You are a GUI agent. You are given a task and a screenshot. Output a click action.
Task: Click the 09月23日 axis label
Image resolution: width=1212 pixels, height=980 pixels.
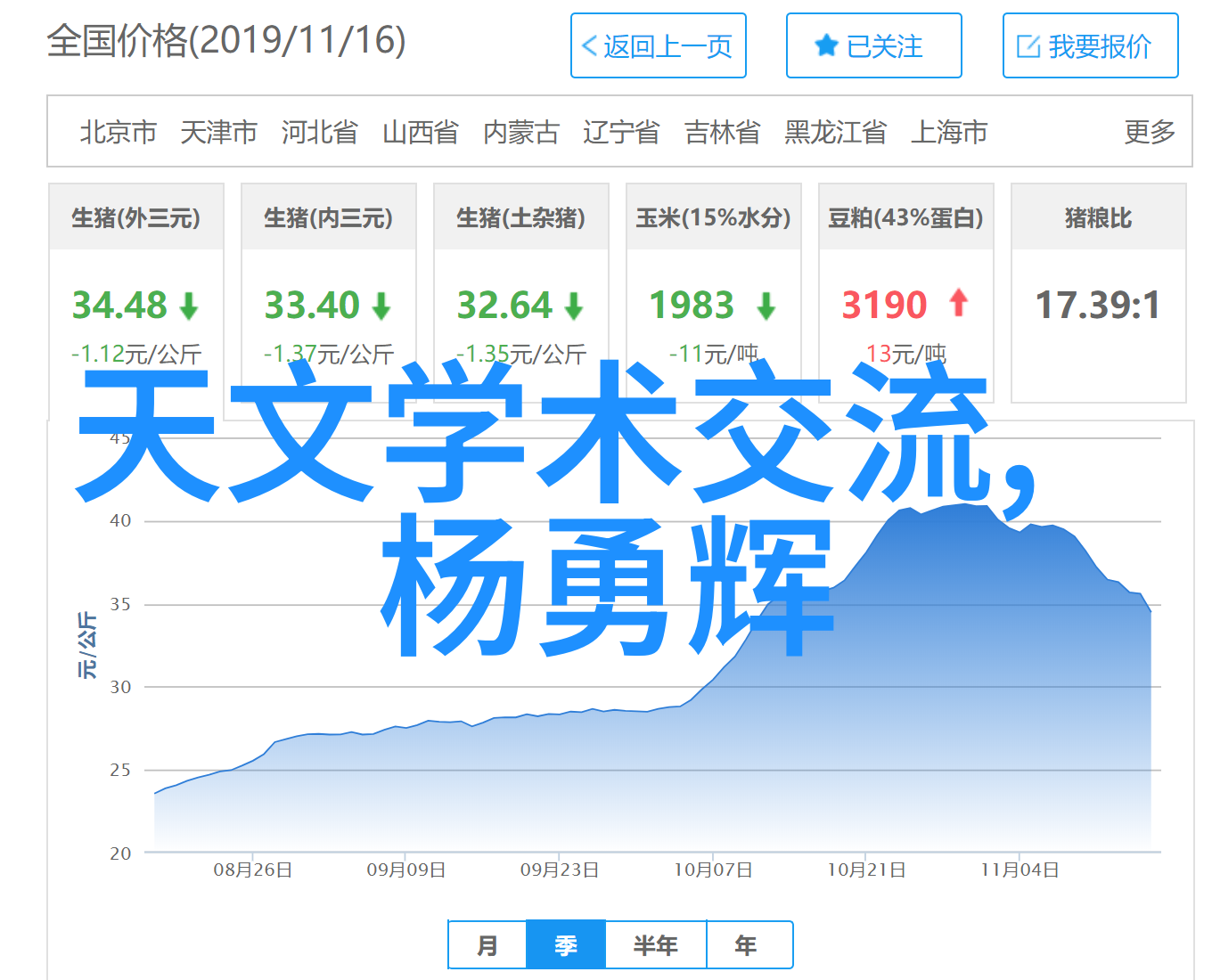[x=560, y=870]
